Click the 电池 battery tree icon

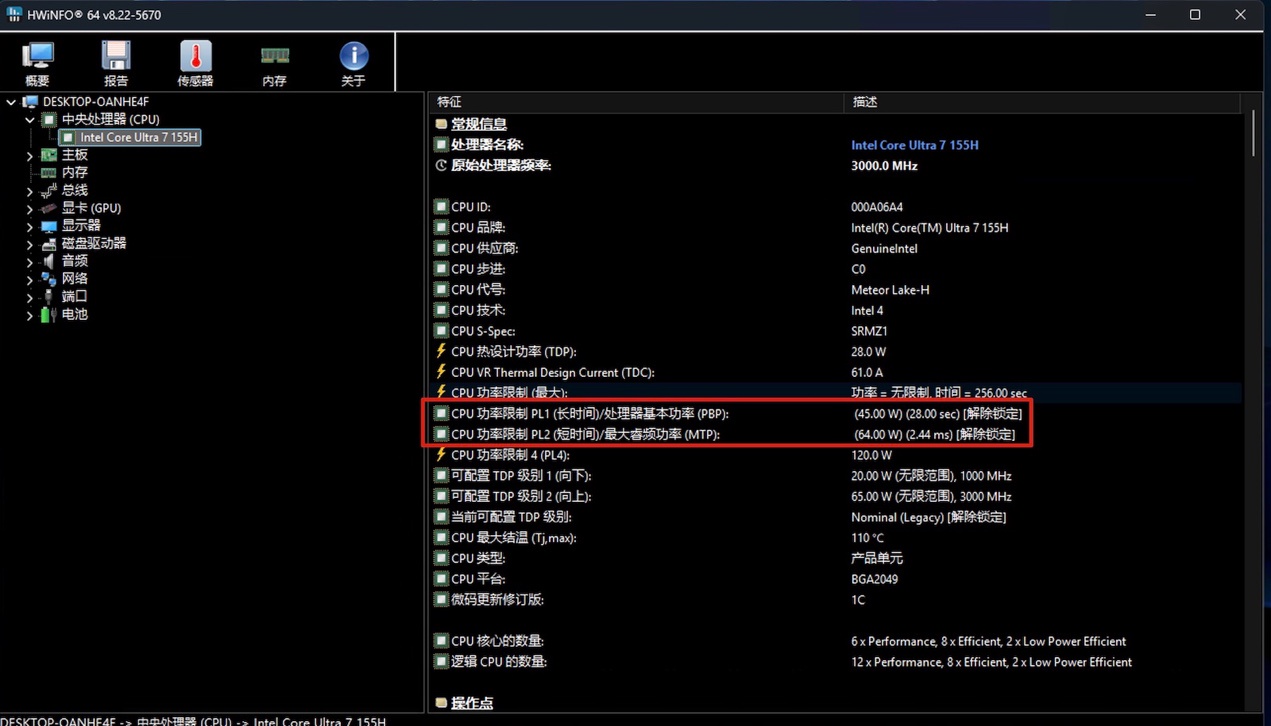[49, 314]
